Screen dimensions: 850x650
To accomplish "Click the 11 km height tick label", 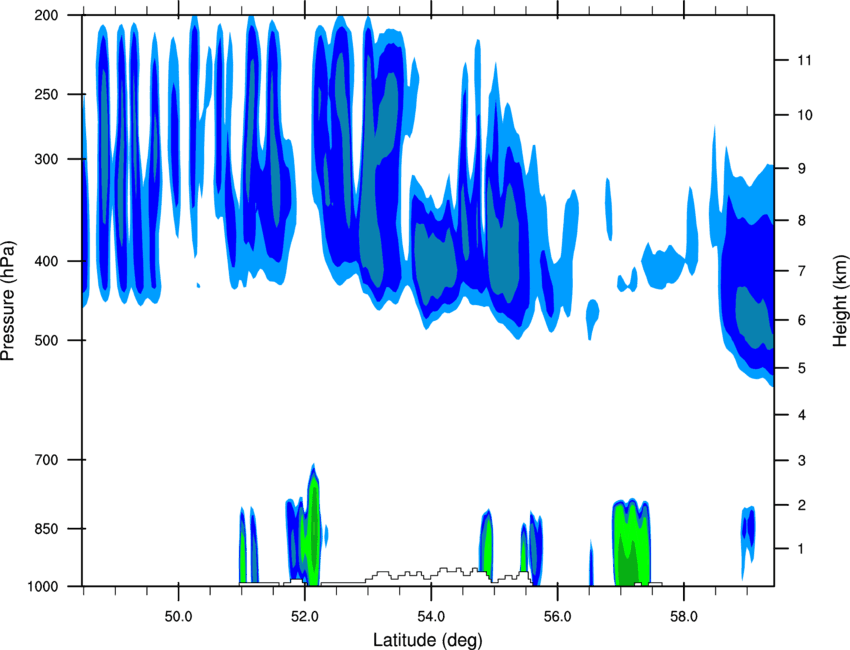I will pos(804,60).
